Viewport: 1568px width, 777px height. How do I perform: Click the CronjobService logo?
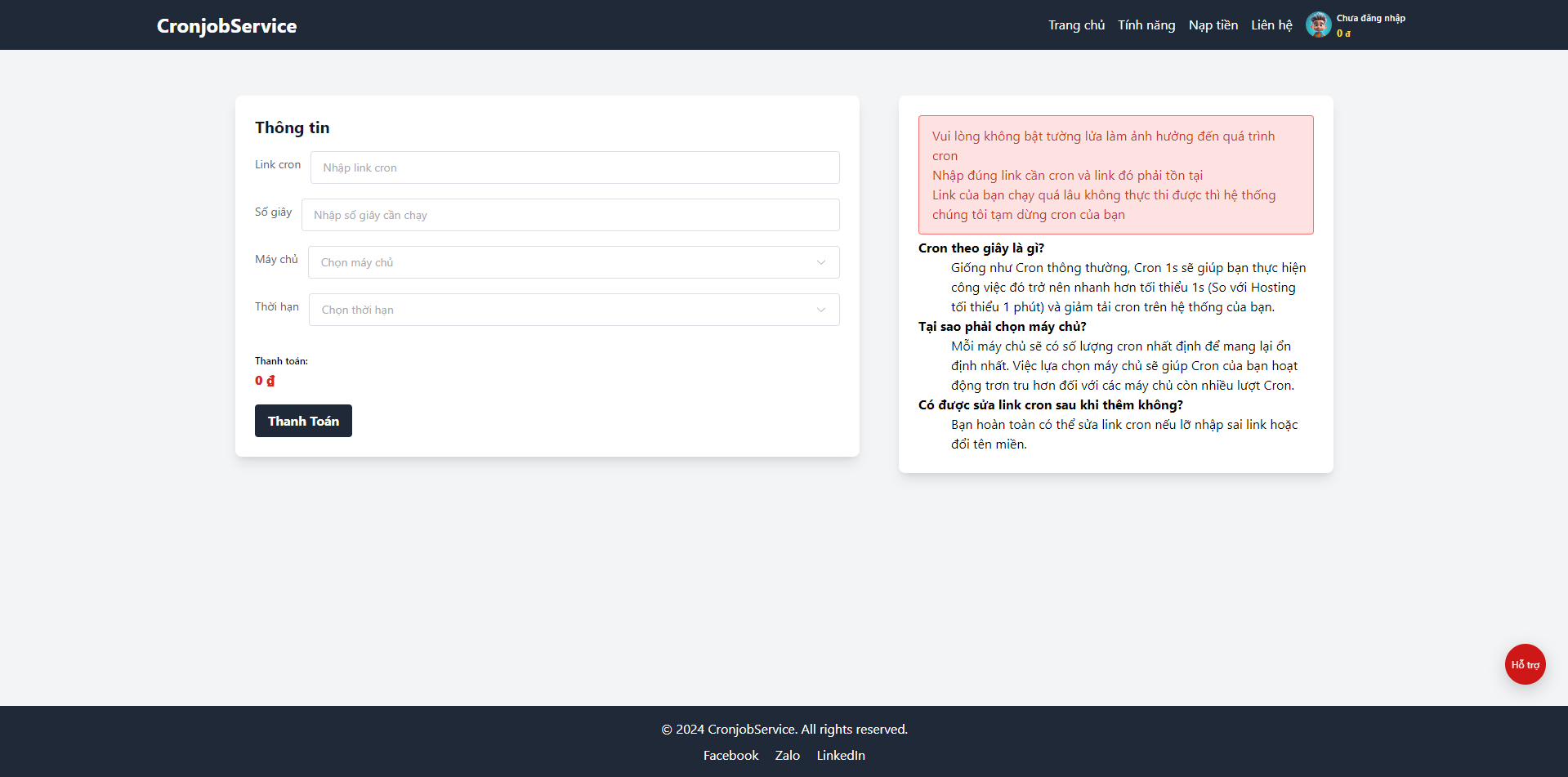(226, 25)
